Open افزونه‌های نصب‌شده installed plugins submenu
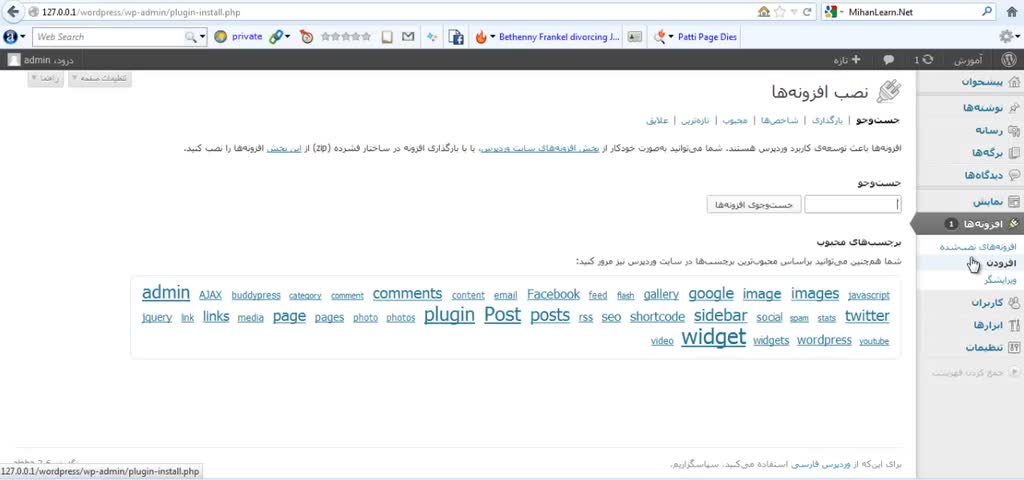1024x480 pixels. (978, 247)
